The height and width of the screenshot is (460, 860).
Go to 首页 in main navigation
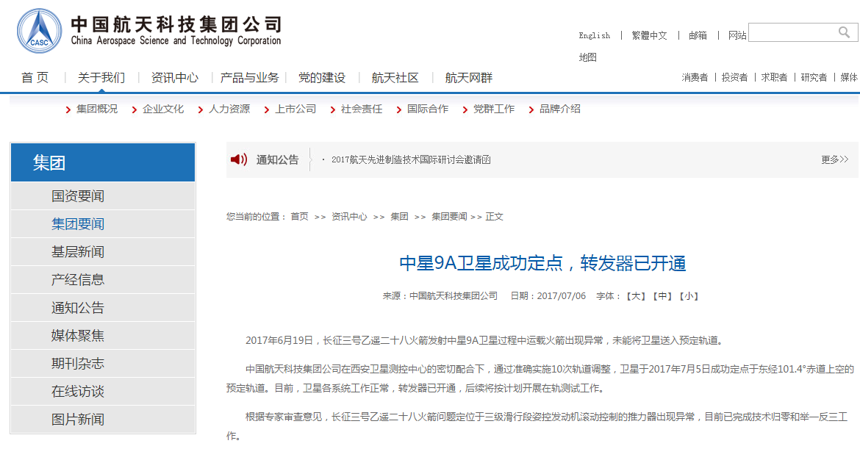point(35,78)
